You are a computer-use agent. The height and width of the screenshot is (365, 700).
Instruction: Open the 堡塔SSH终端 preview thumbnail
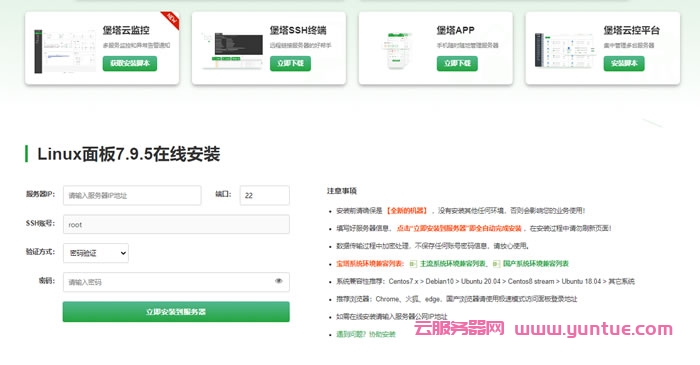point(232,50)
